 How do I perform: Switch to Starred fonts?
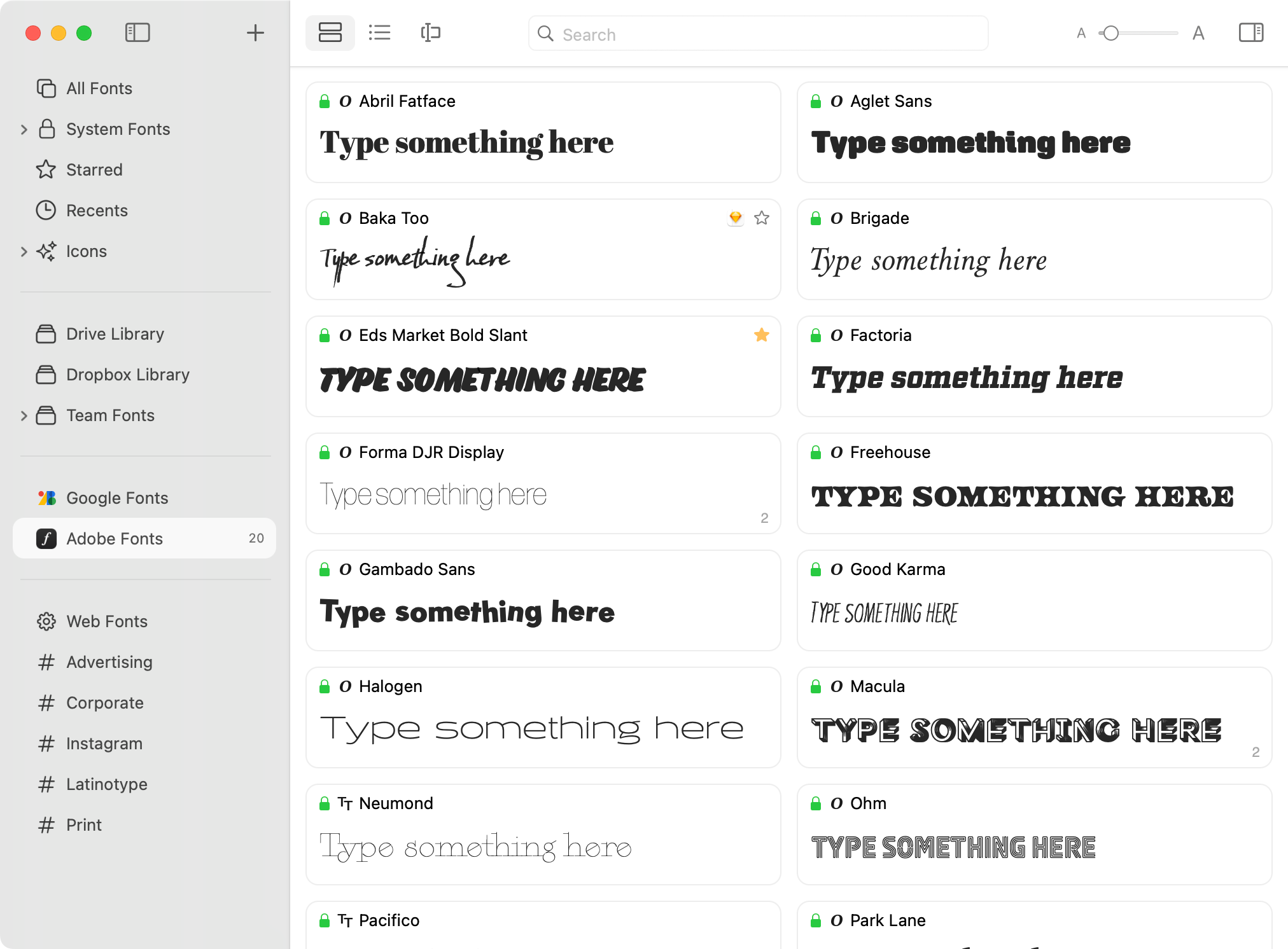tap(94, 170)
